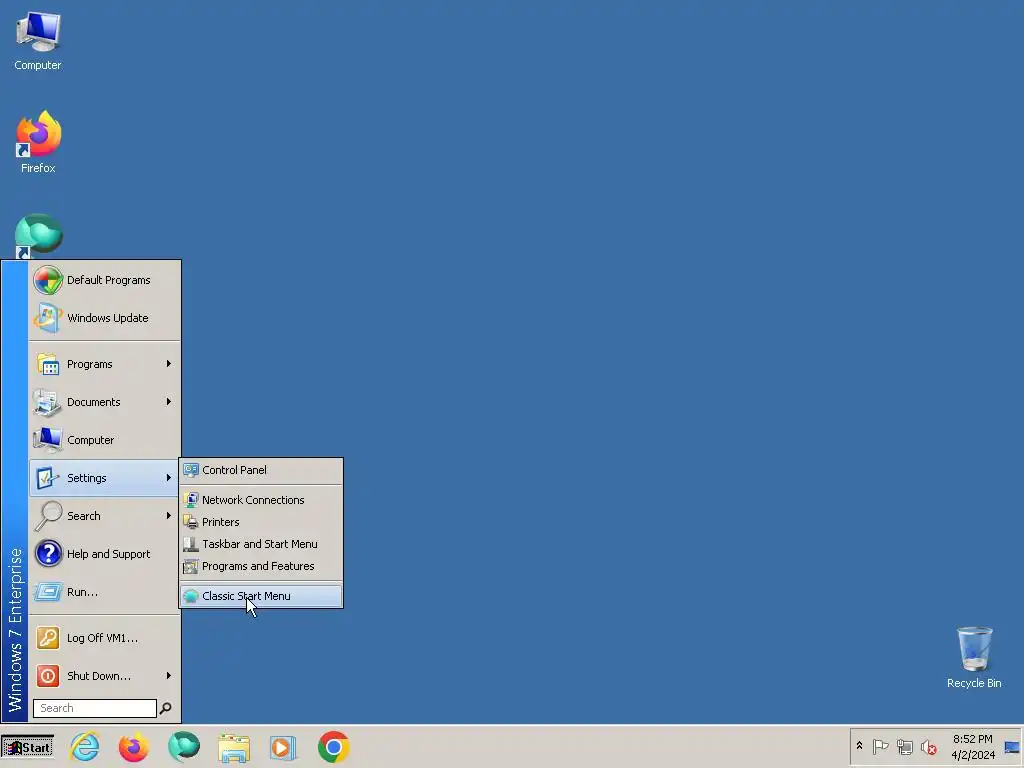Click the red Shut Down power icon
This screenshot has width=1024, height=768.
(x=48, y=676)
